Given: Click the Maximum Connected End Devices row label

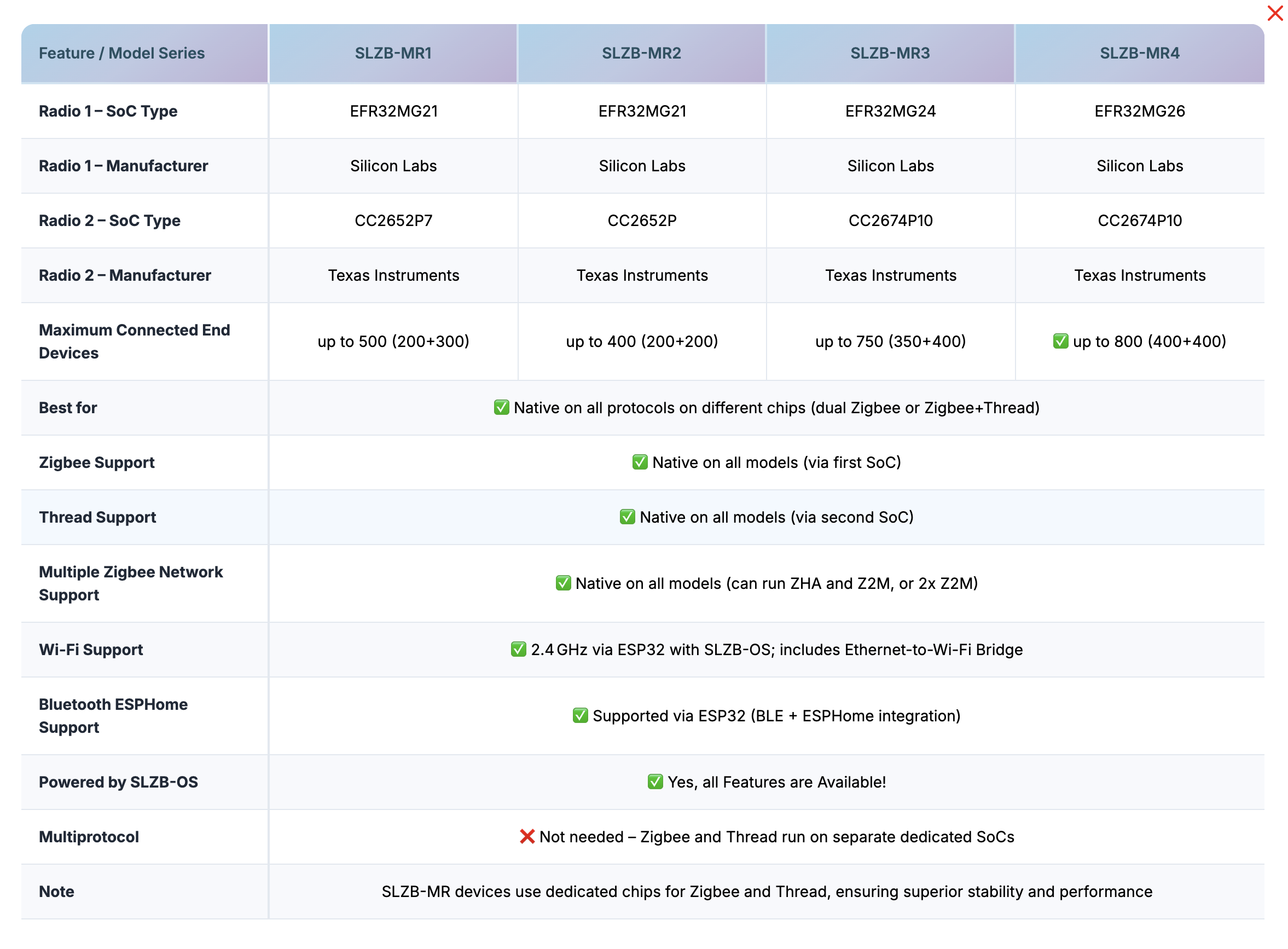Looking at the screenshot, I should [x=135, y=342].
